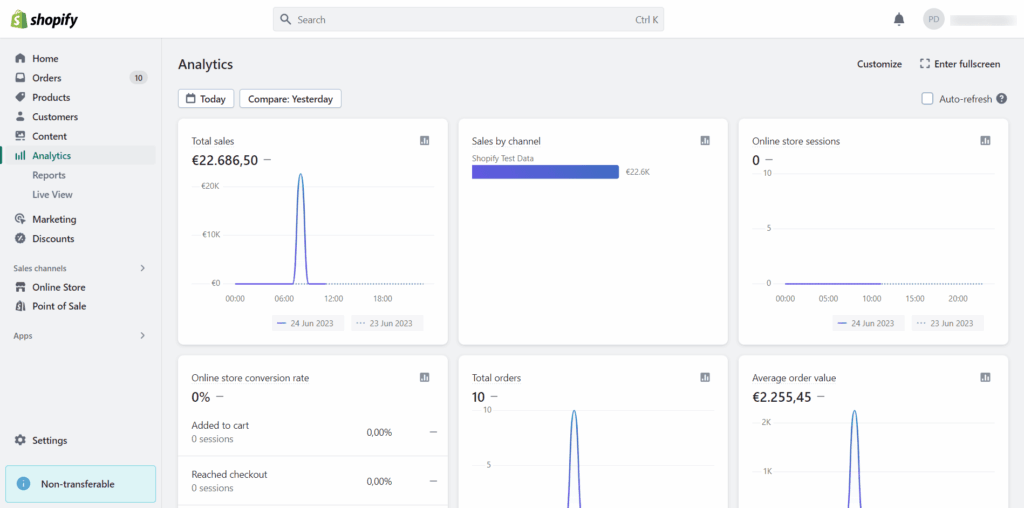The height and width of the screenshot is (508, 1024).
Task: Open report icon on Total orders card
Action: coord(705,377)
